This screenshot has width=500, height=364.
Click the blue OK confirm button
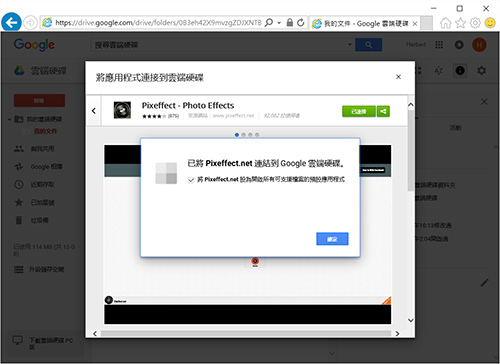coord(332,239)
